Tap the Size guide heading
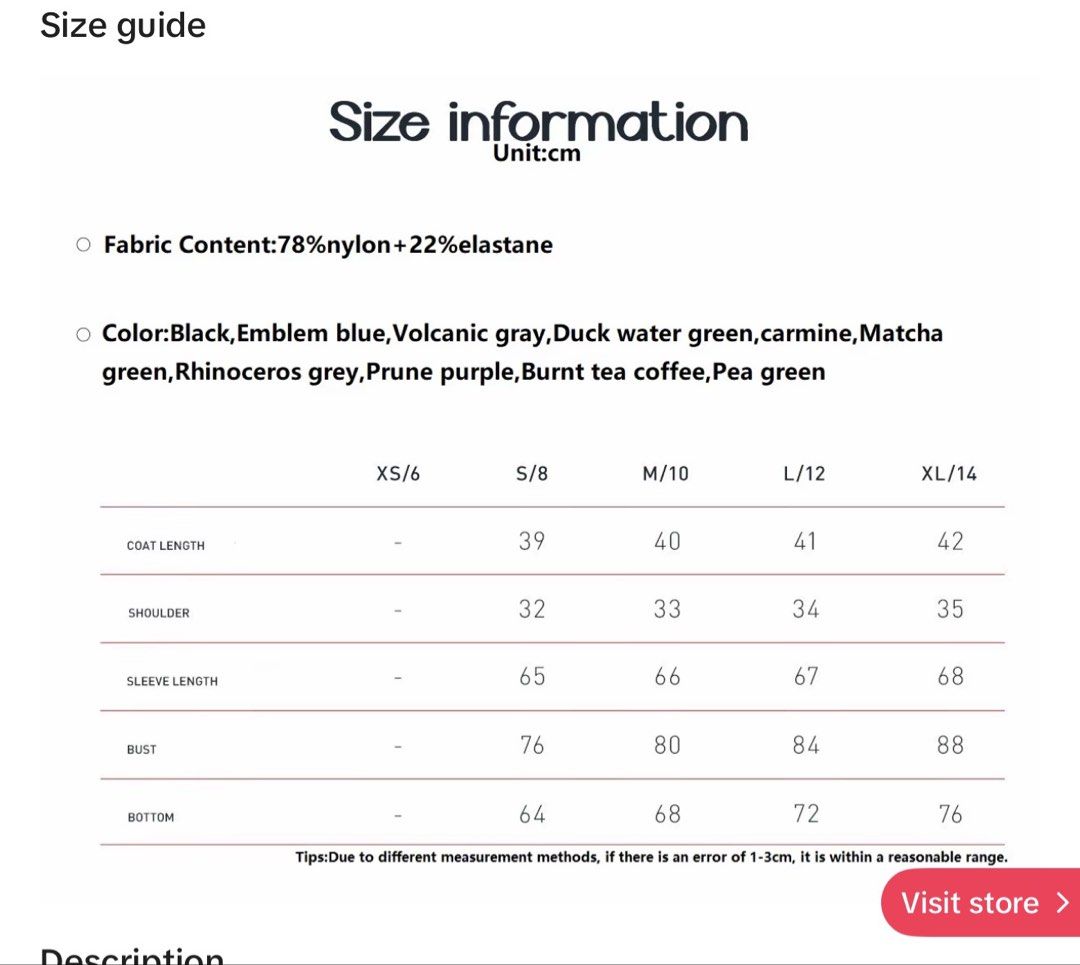Image resolution: width=1080 pixels, height=965 pixels. tap(123, 26)
